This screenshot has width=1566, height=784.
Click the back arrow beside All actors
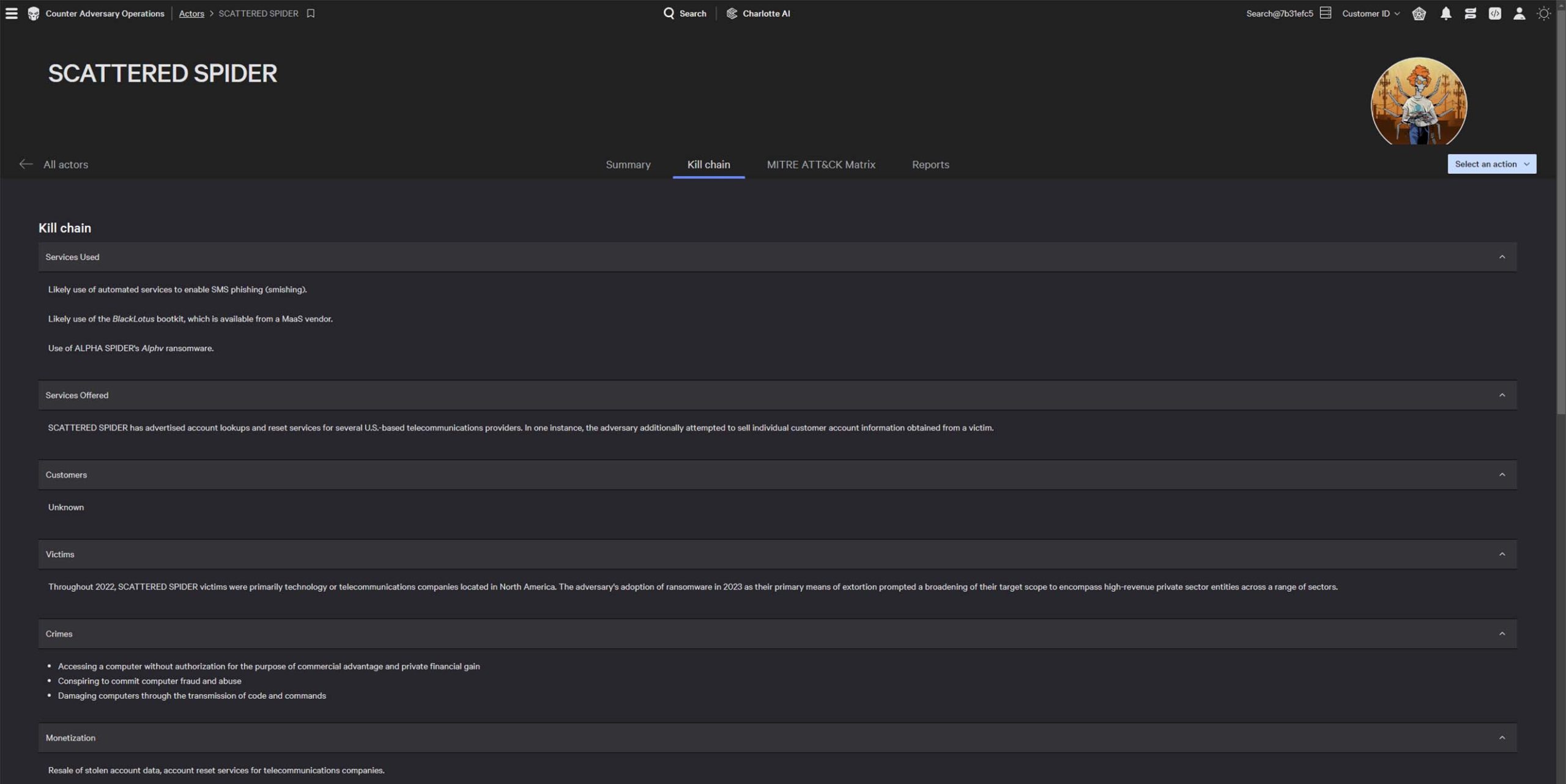[25, 164]
